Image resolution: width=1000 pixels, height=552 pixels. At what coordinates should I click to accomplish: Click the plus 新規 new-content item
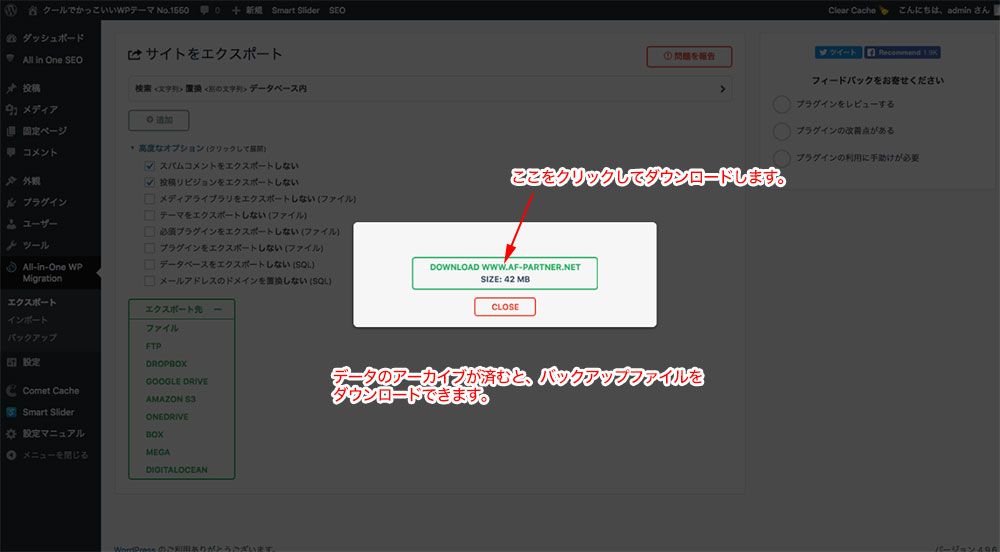click(247, 10)
